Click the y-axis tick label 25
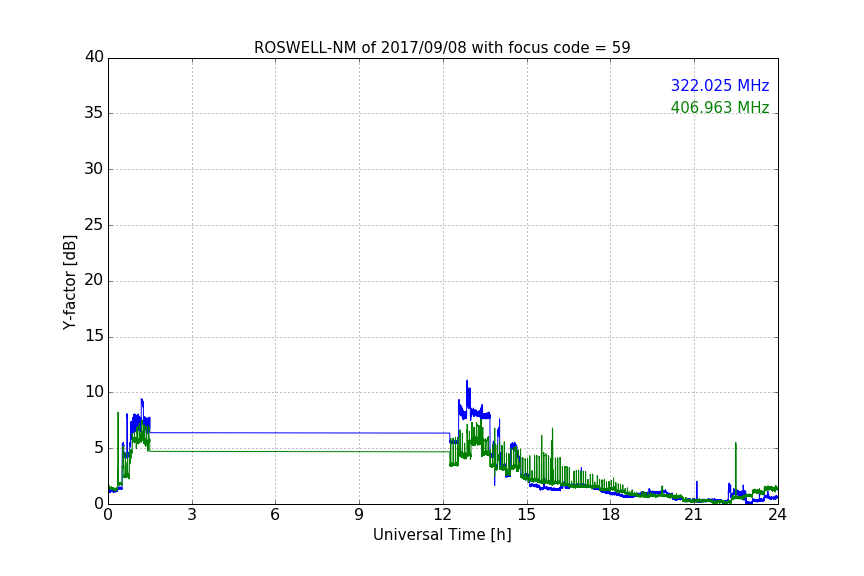Viewport: 864px width, 576px height. 94,224
